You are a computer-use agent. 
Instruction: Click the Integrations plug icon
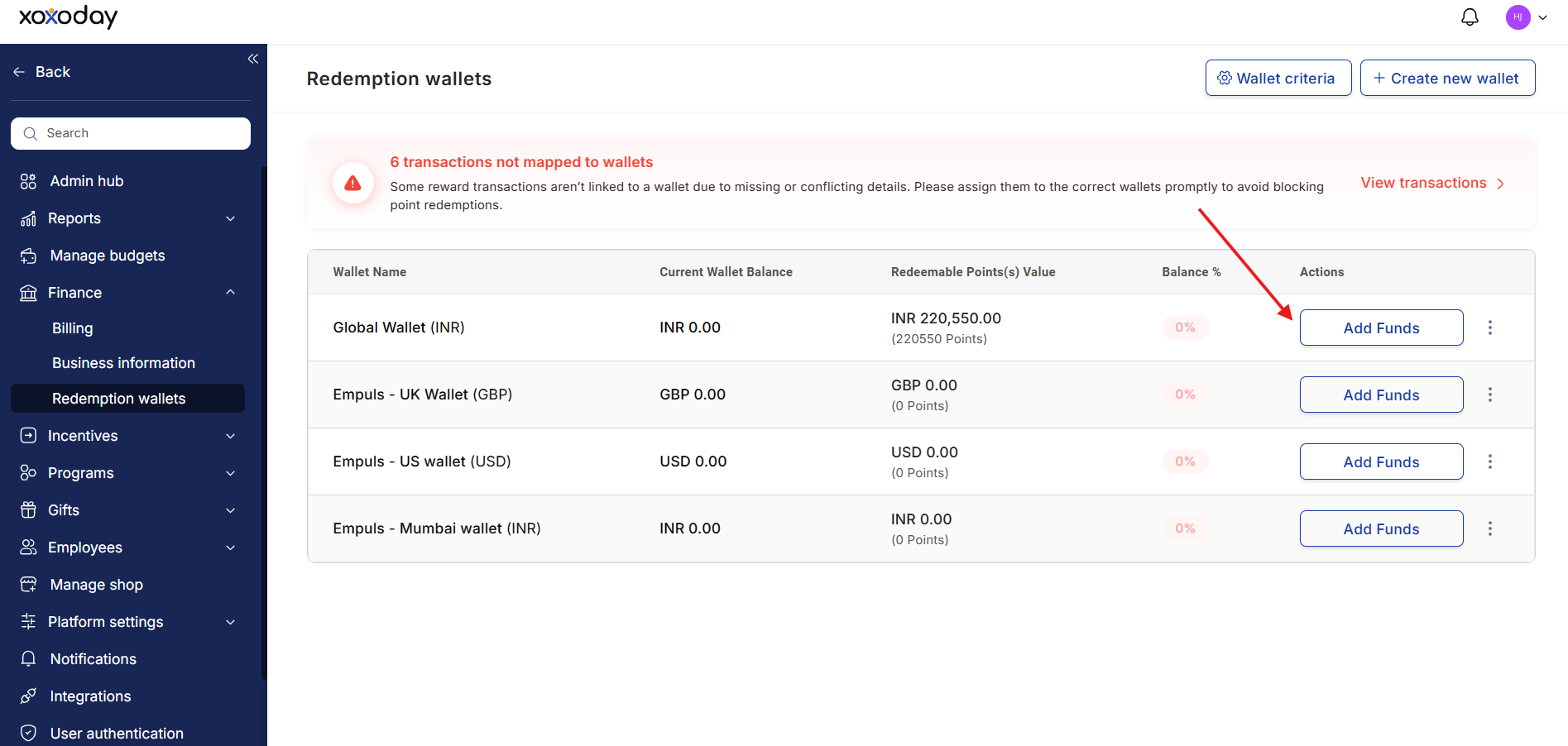(28, 696)
